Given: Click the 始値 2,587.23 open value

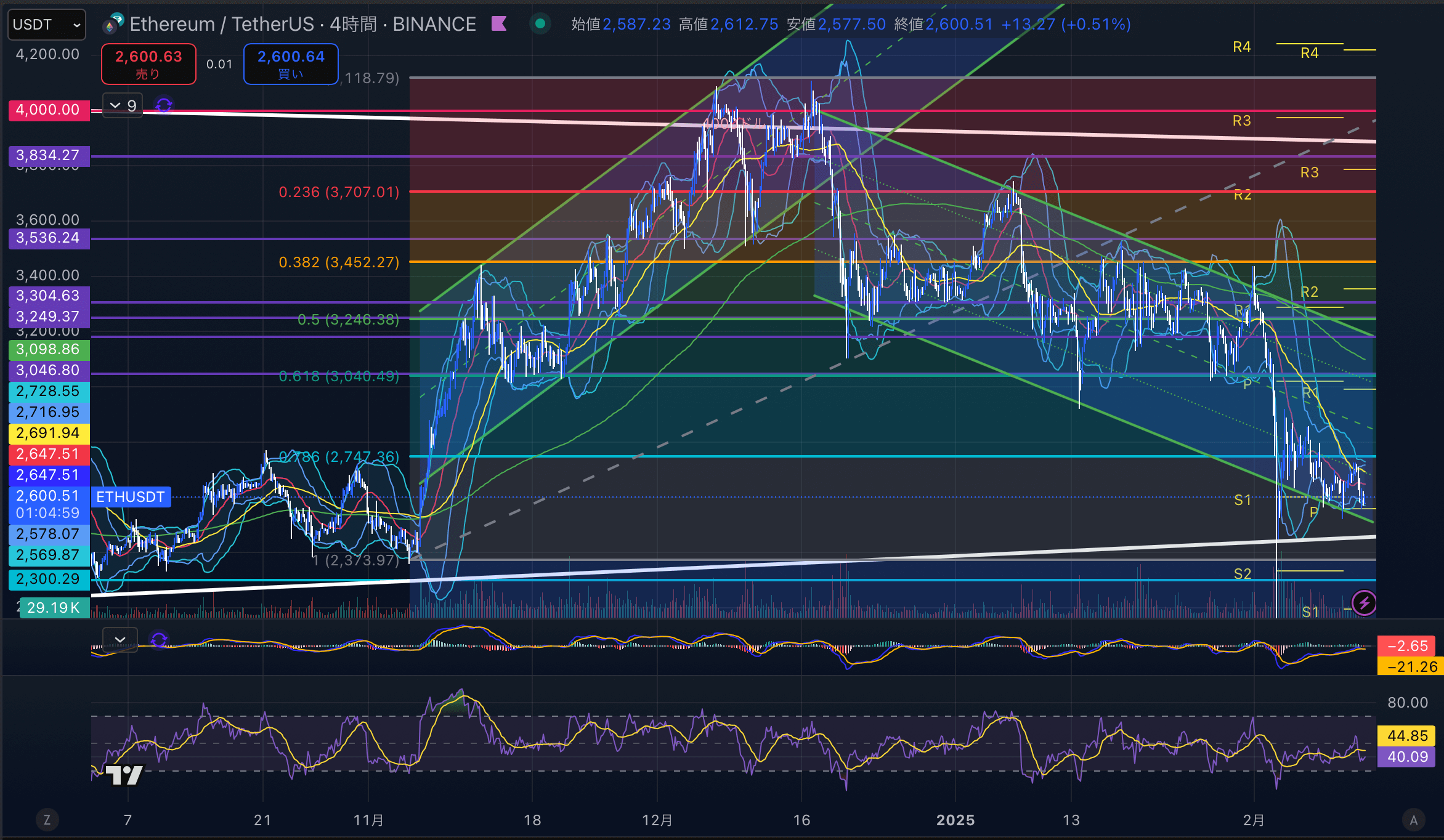Looking at the screenshot, I should point(621,24).
